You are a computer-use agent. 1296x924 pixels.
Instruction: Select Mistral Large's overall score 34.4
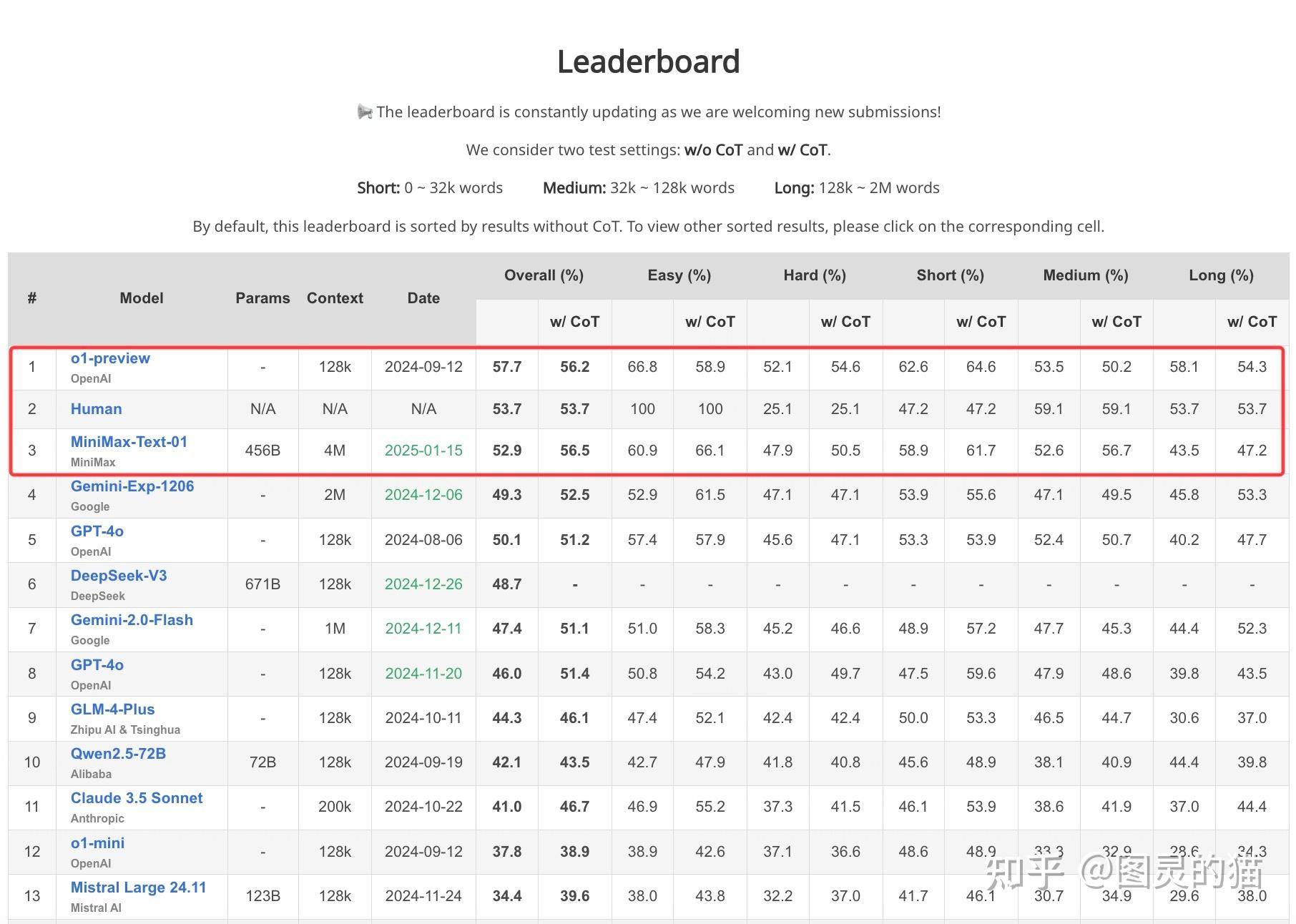[507, 896]
